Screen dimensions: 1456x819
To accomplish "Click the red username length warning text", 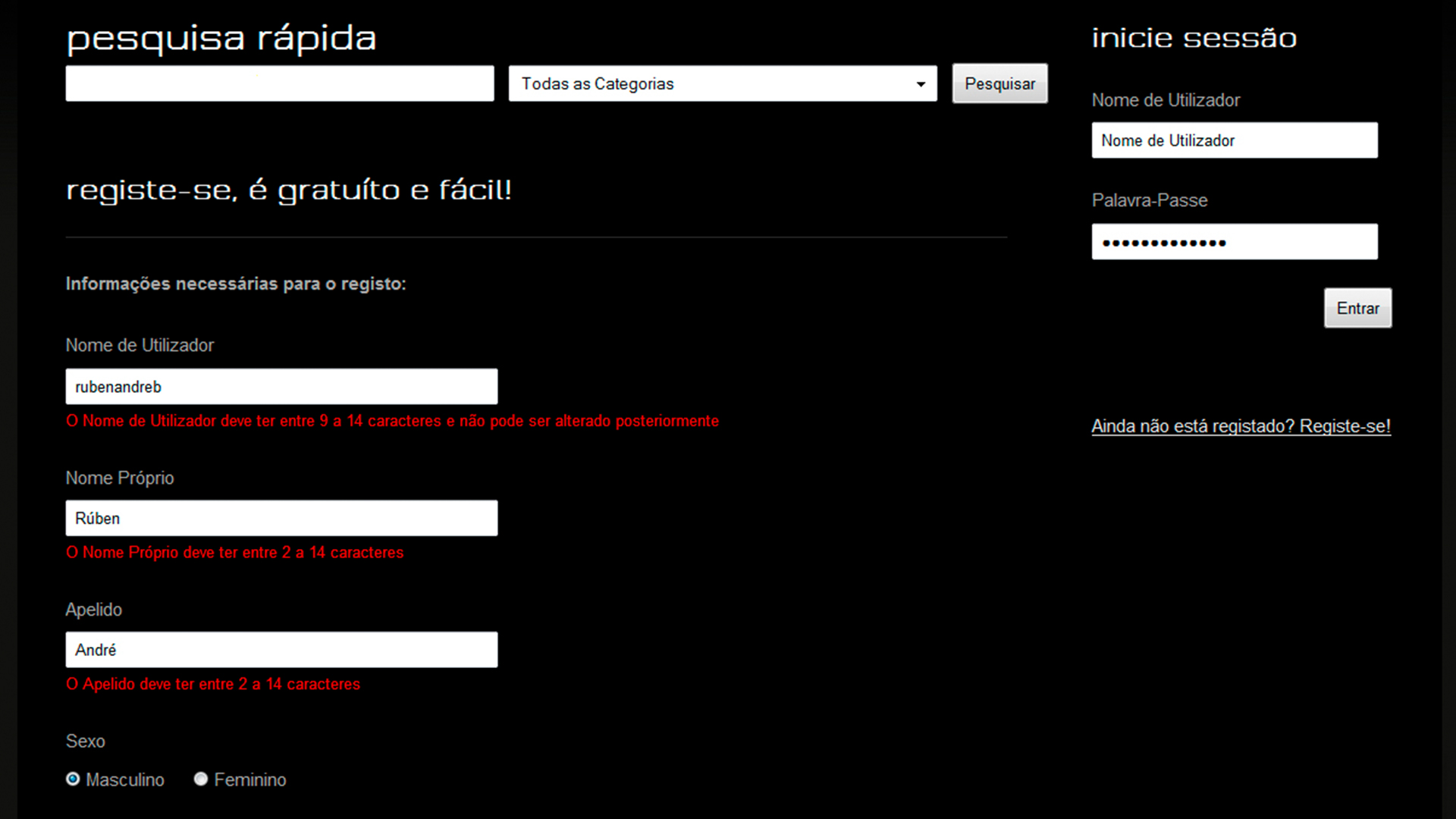I will click(x=392, y=421).
